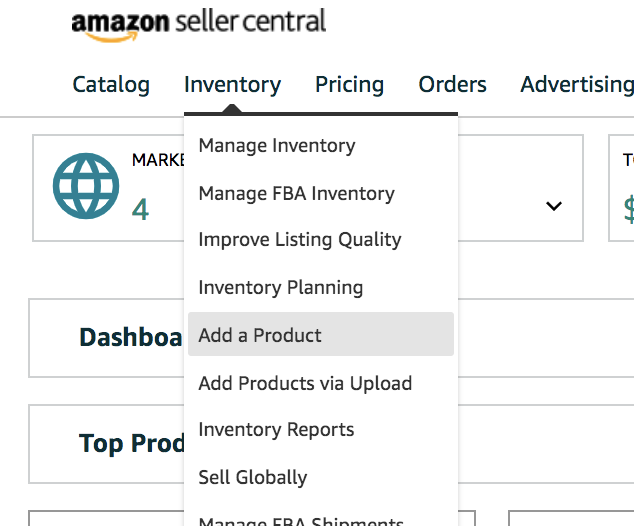Open the Catalog menu
Screen dimensions: 634x526
(111, 85)
